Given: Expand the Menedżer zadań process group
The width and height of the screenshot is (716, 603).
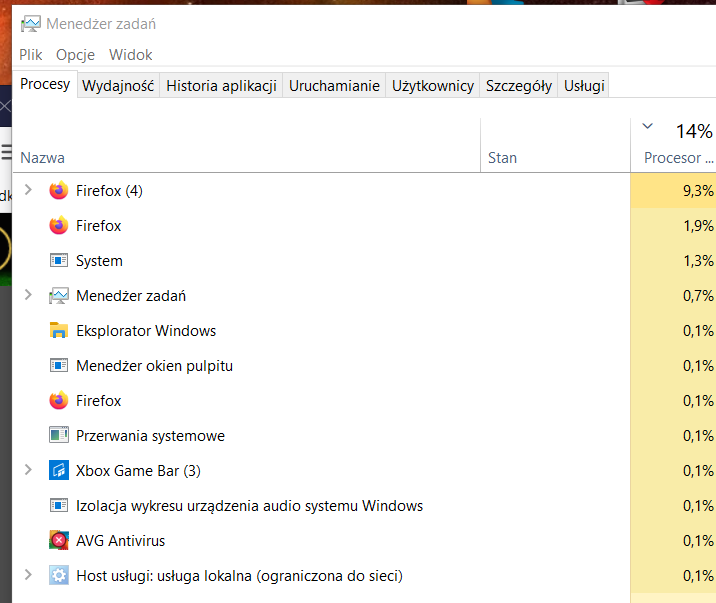Looking at the screenshot, I should (x=28, y=295).
